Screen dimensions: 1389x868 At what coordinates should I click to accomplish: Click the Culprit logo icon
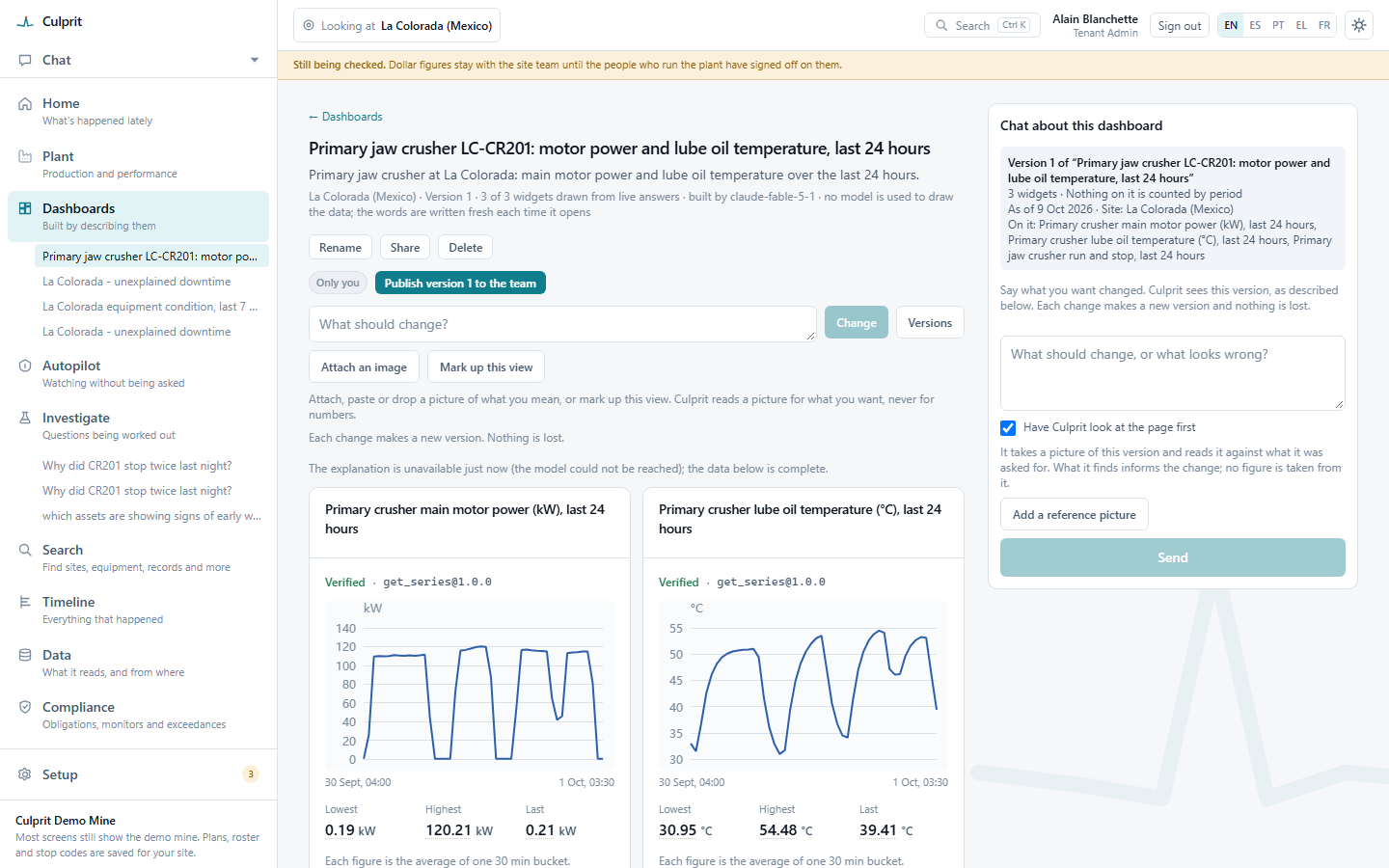(x=25, y=21)
